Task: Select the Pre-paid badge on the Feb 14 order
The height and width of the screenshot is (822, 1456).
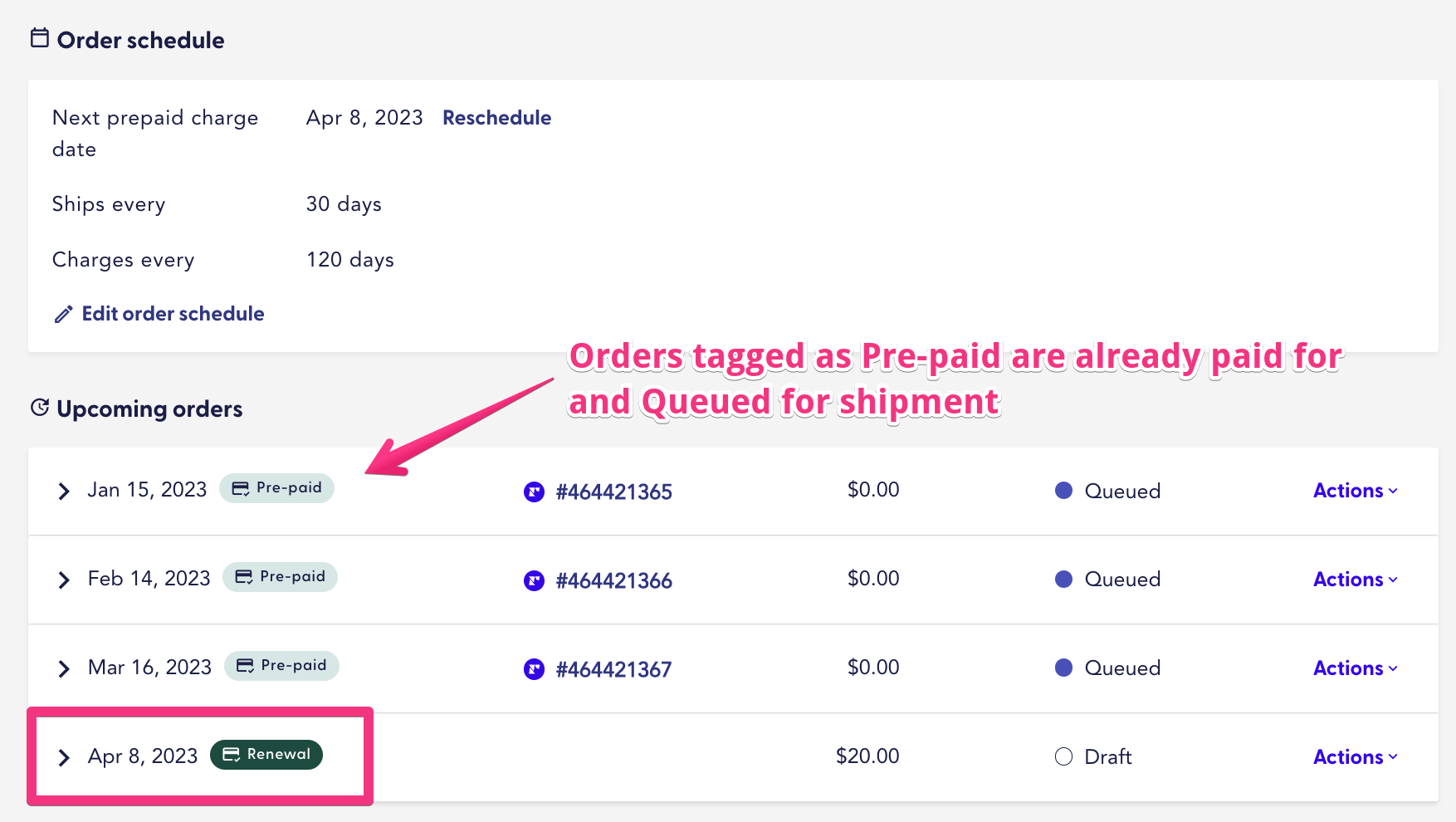Action: tap(280, 576)
